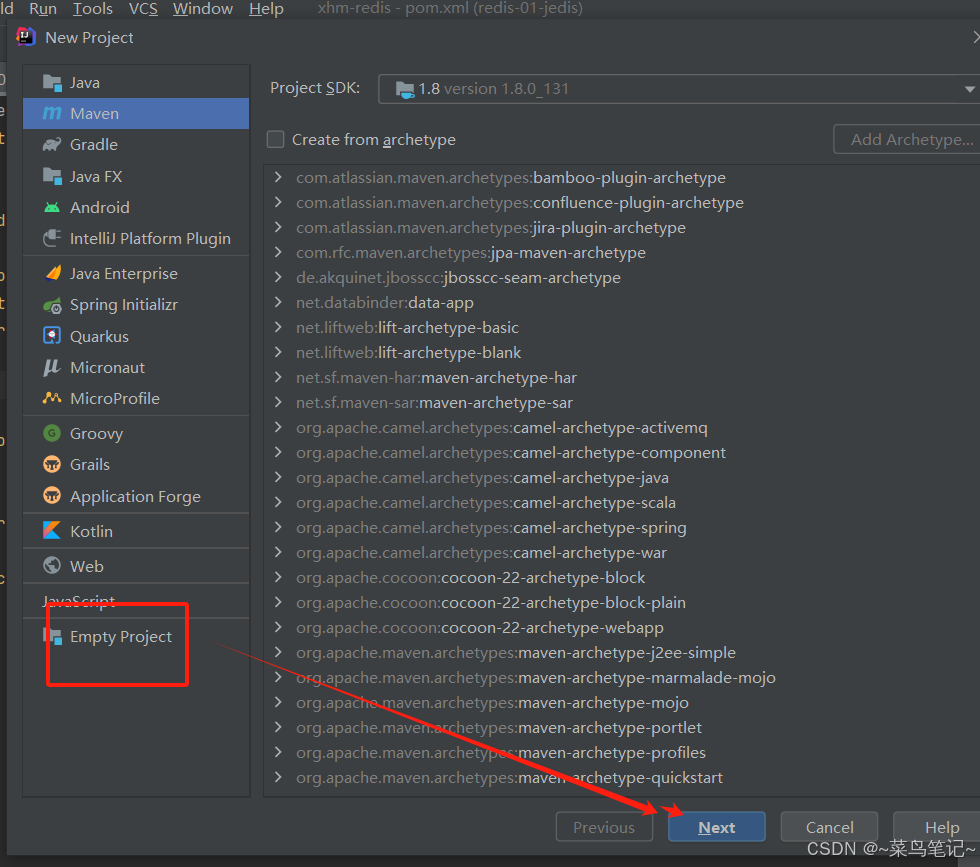Click the IntelliJ logo in New Project title bar
The height and width of the screenshot is (867, 980).
point(26,37)
